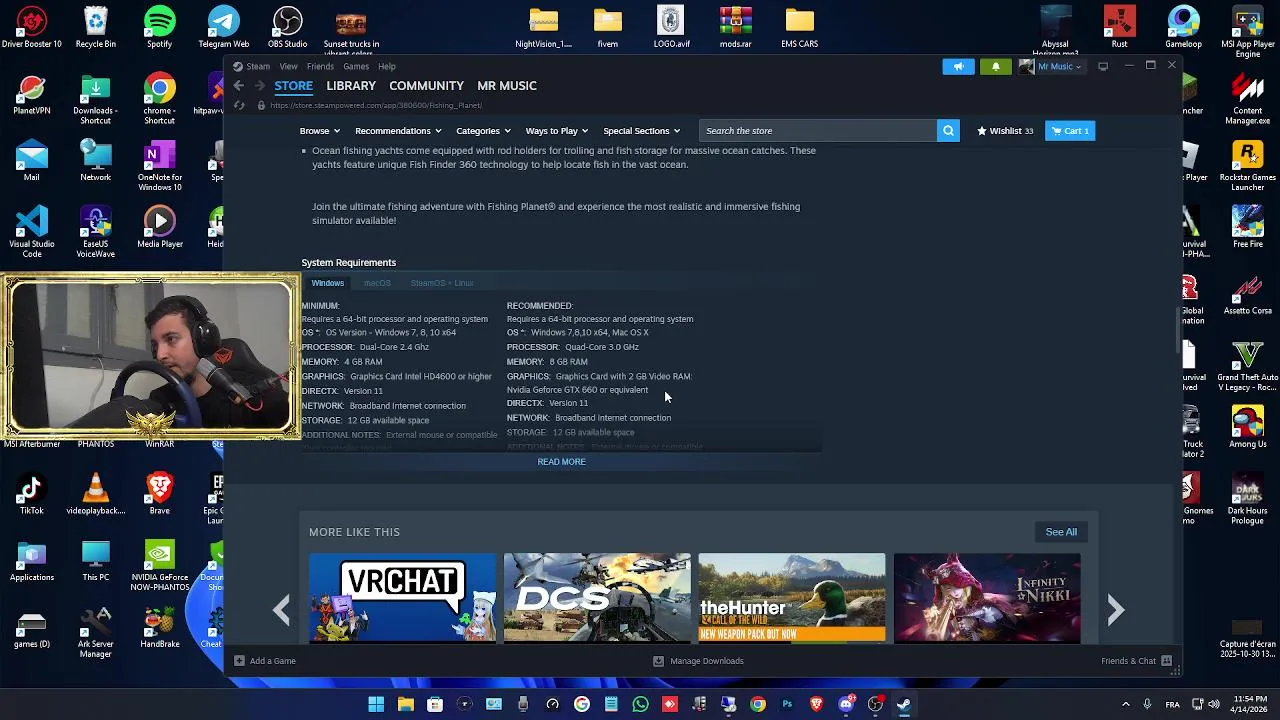
Task: Open TikTok desktop shortcut
Action: pyautogui.click(x=31, y=494)
